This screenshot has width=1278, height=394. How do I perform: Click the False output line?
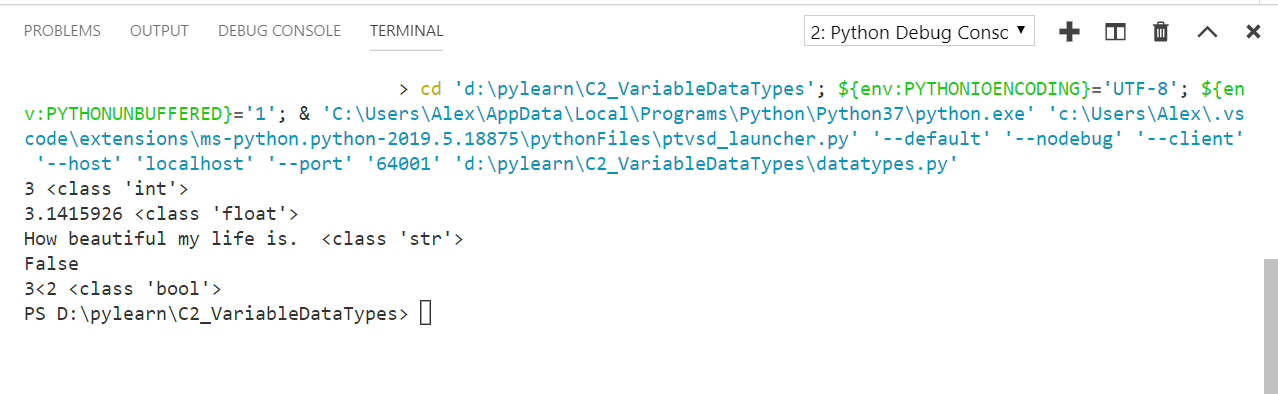click(x=51, y=264)
